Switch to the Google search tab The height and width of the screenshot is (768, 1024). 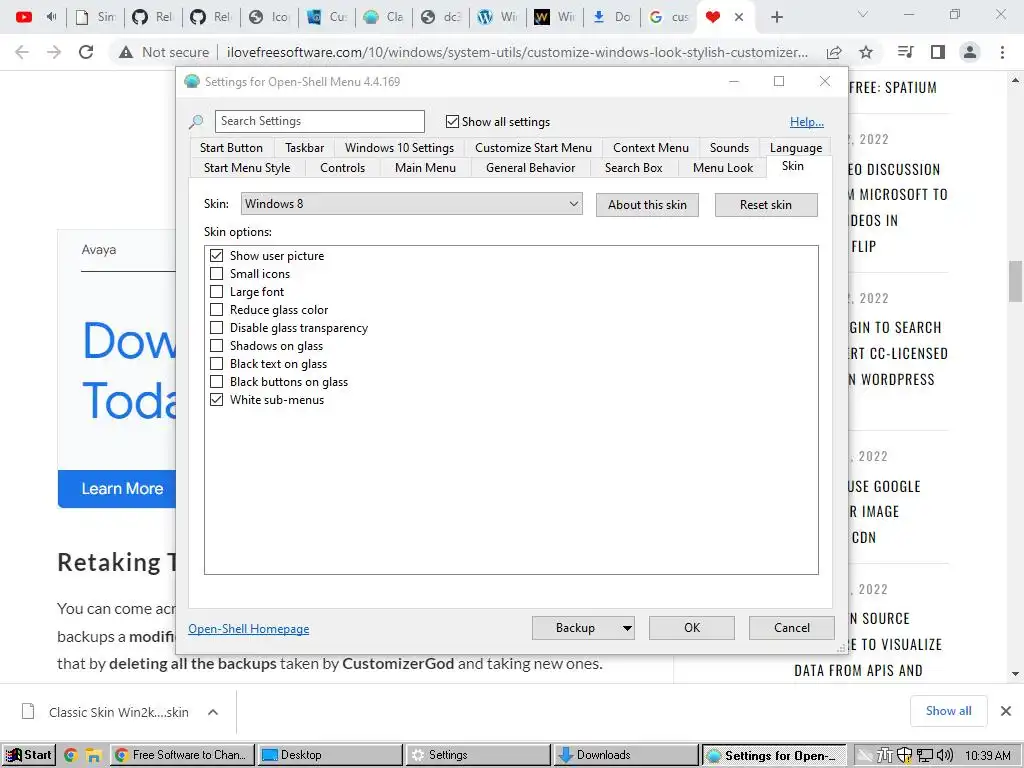[x=669, y=17]
